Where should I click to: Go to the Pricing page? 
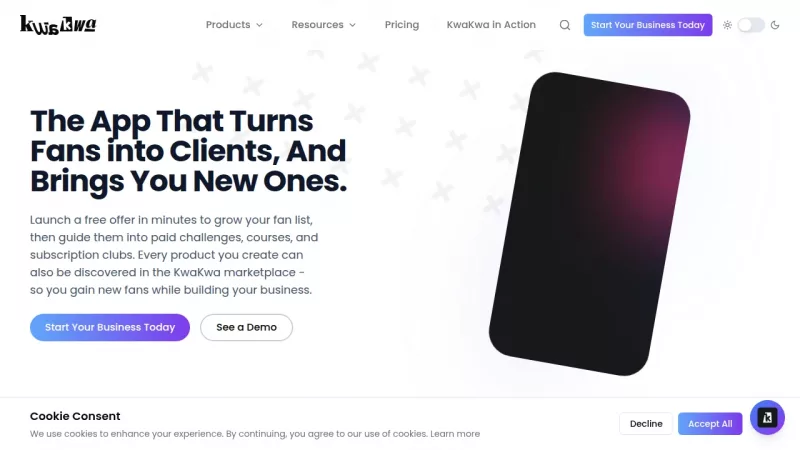tap(402, 24)
